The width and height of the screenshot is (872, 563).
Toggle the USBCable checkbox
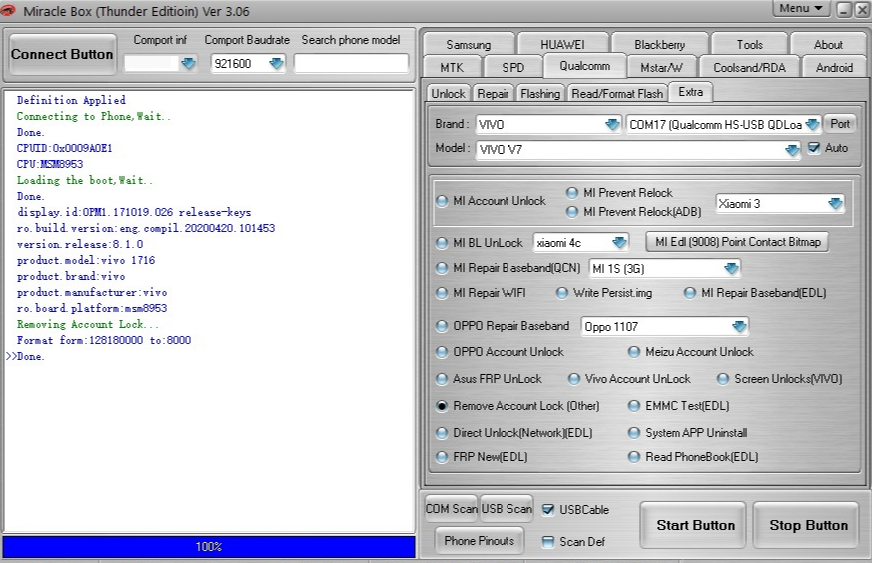(x=548, y=509)
